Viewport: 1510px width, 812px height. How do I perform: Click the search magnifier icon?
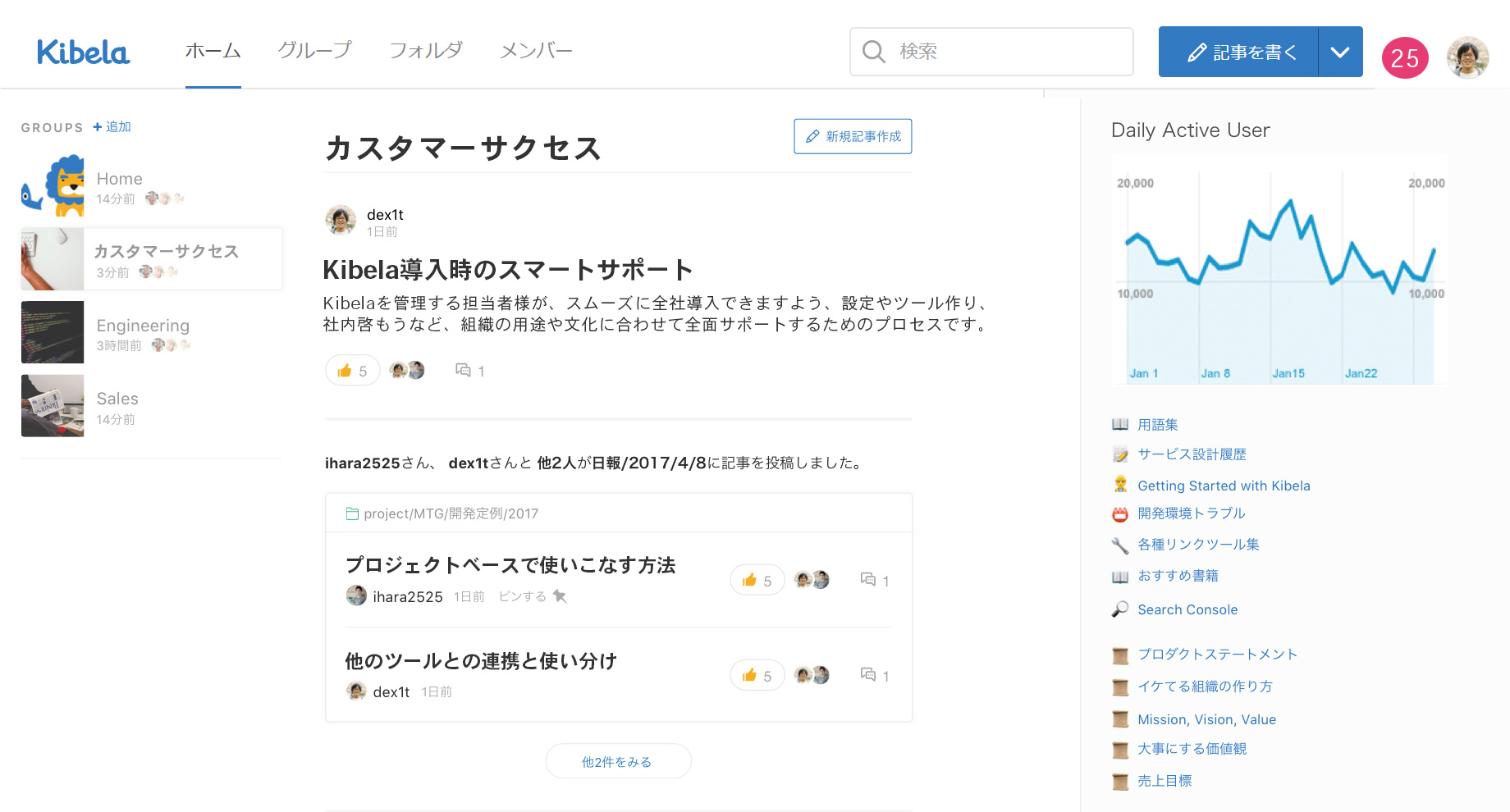point(874,52)
